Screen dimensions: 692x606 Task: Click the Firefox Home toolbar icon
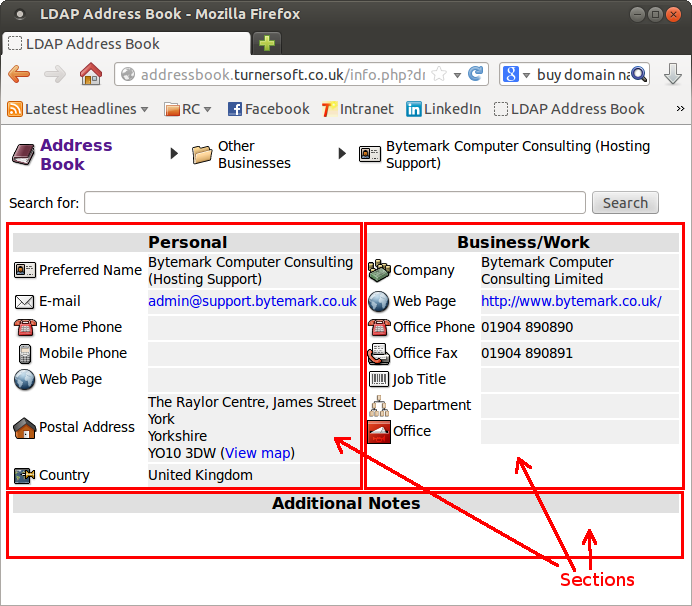tap(91, 74)
